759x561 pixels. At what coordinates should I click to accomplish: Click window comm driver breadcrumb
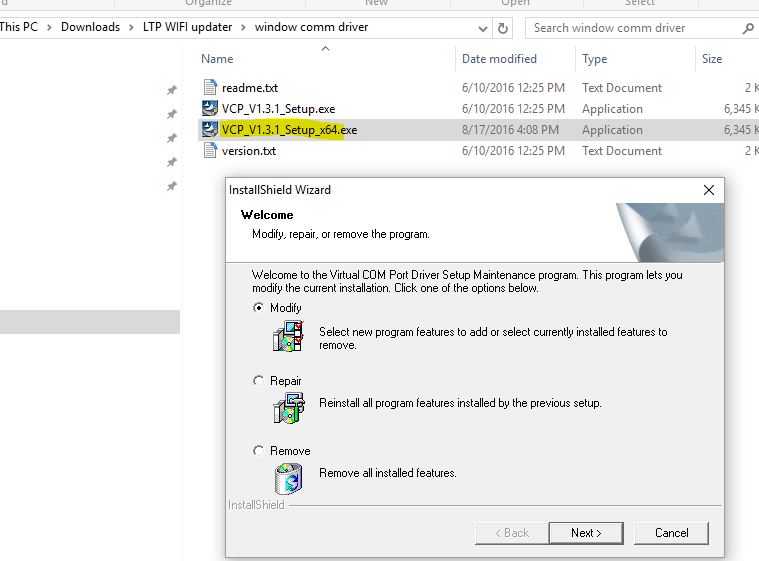pyautogui.click(x=311, y=27)
